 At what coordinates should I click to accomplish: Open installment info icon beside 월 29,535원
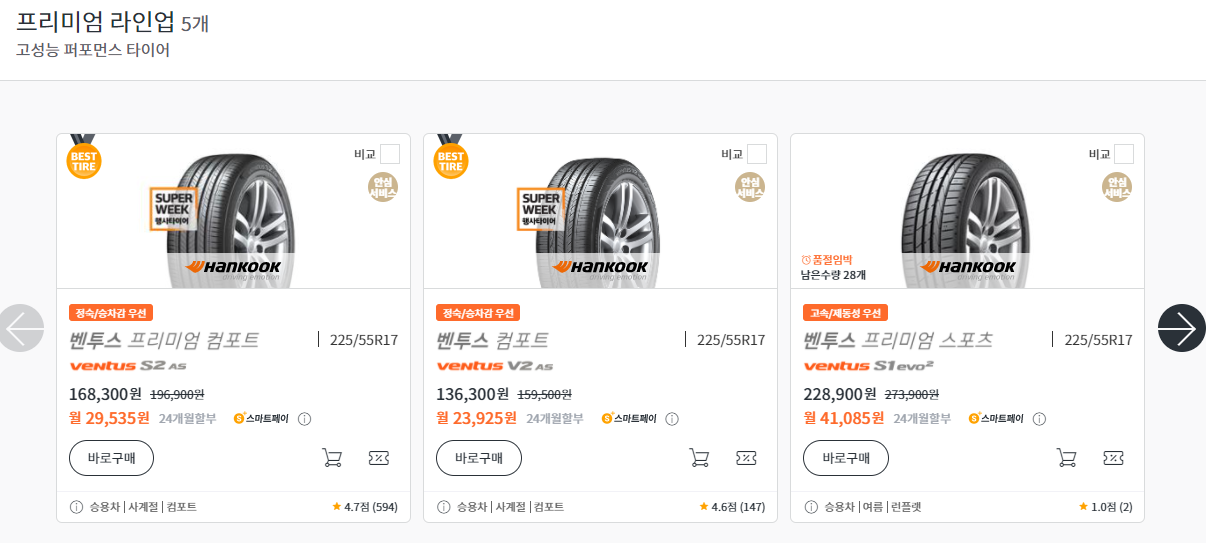coord(305,419)
